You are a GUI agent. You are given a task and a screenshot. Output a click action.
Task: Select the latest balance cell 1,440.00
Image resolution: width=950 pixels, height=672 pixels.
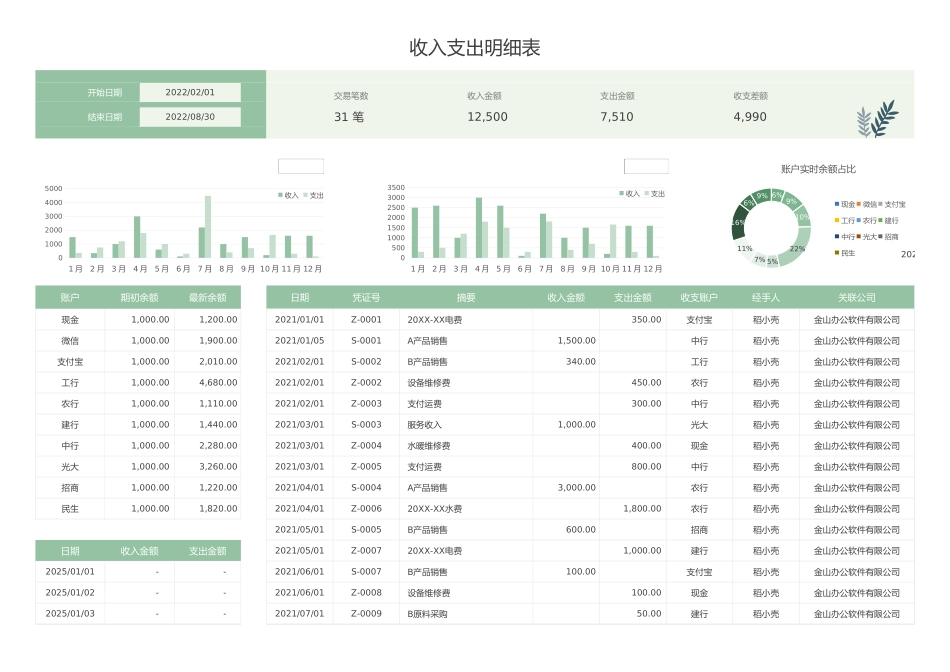[x=208, y=425]
